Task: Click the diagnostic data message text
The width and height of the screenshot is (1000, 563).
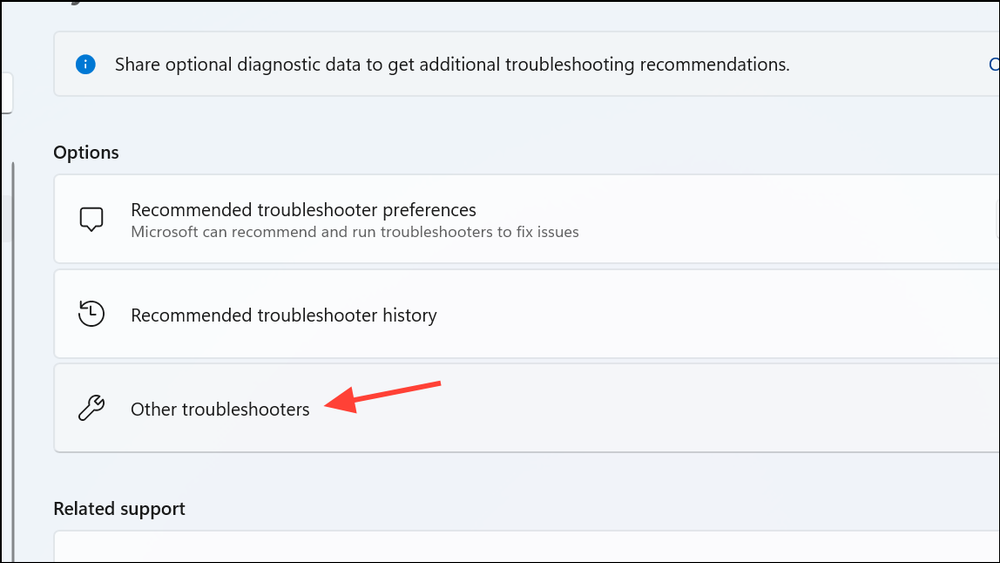Action: tap(452, 64)
